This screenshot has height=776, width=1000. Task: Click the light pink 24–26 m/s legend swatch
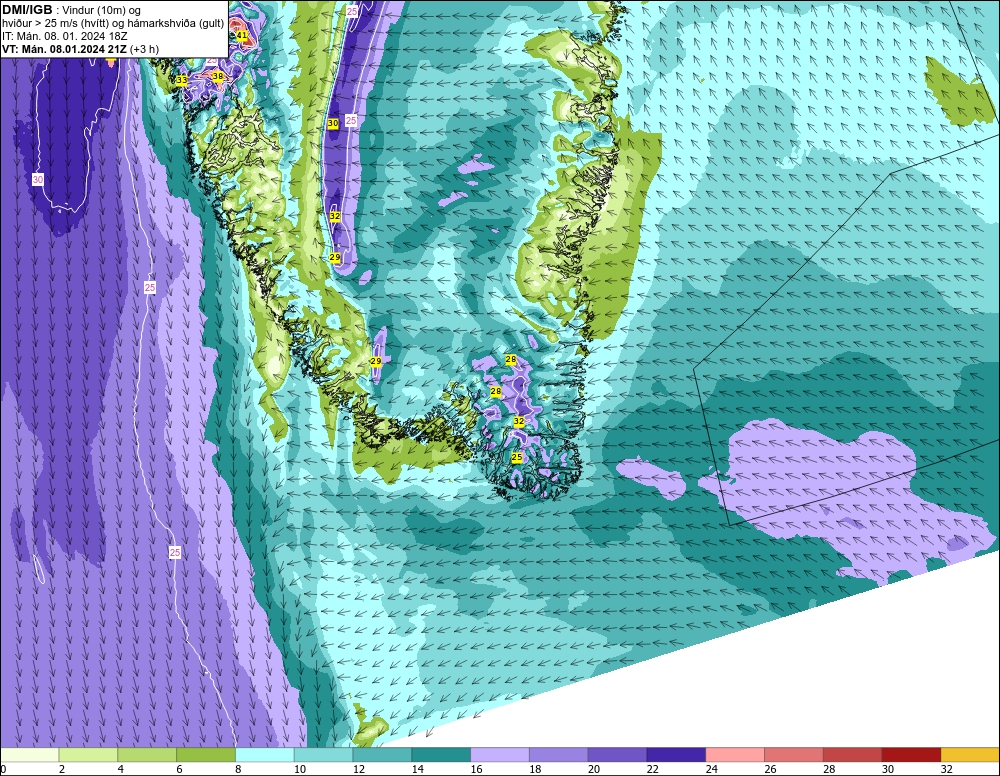(735, 756)
